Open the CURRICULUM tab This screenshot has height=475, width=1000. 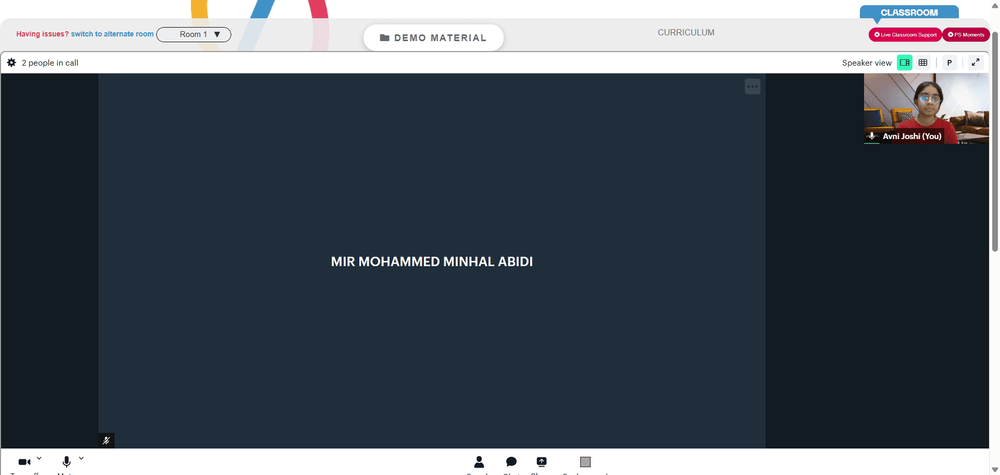coord(686,33)
